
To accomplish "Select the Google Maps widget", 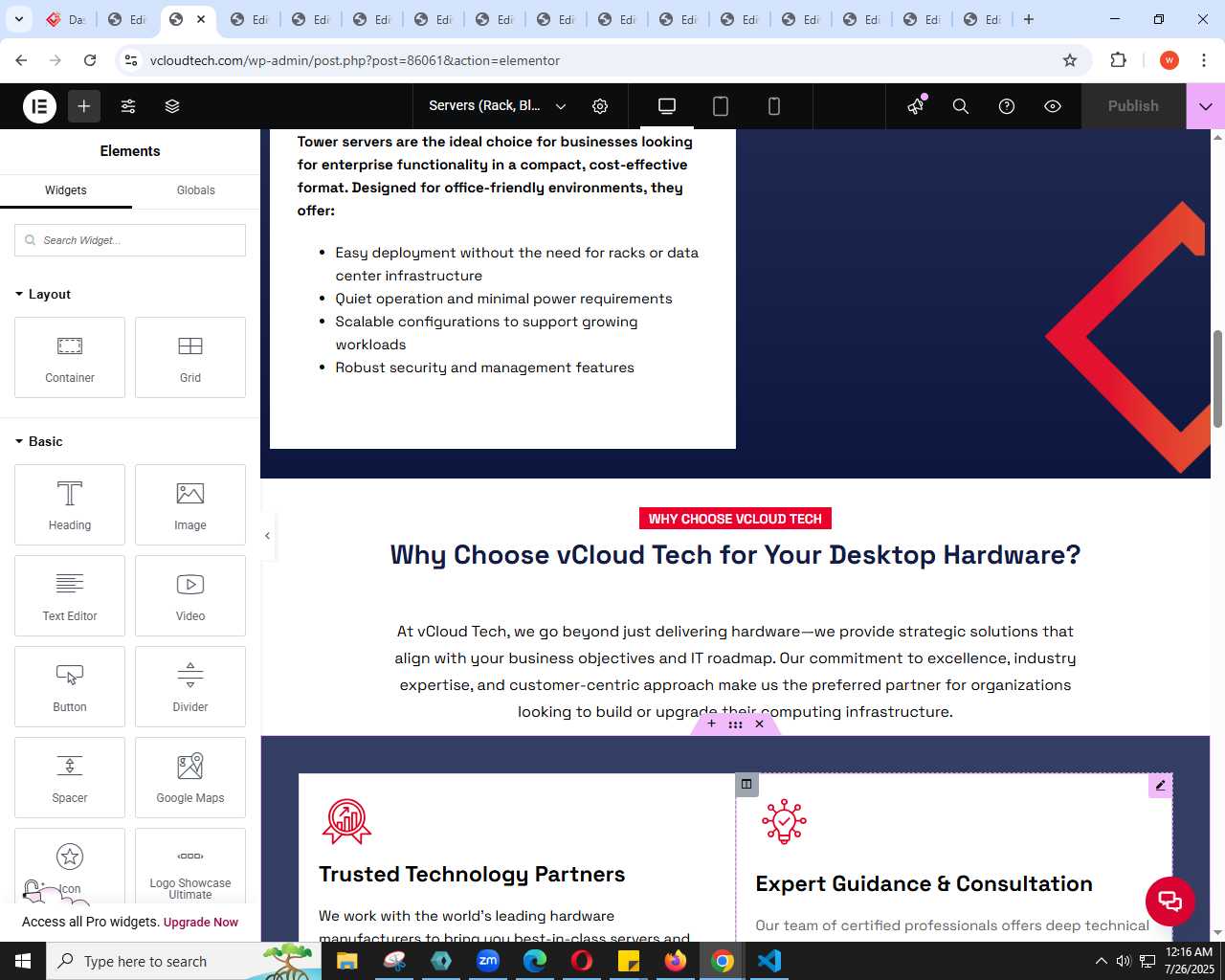I will (190, 777).
